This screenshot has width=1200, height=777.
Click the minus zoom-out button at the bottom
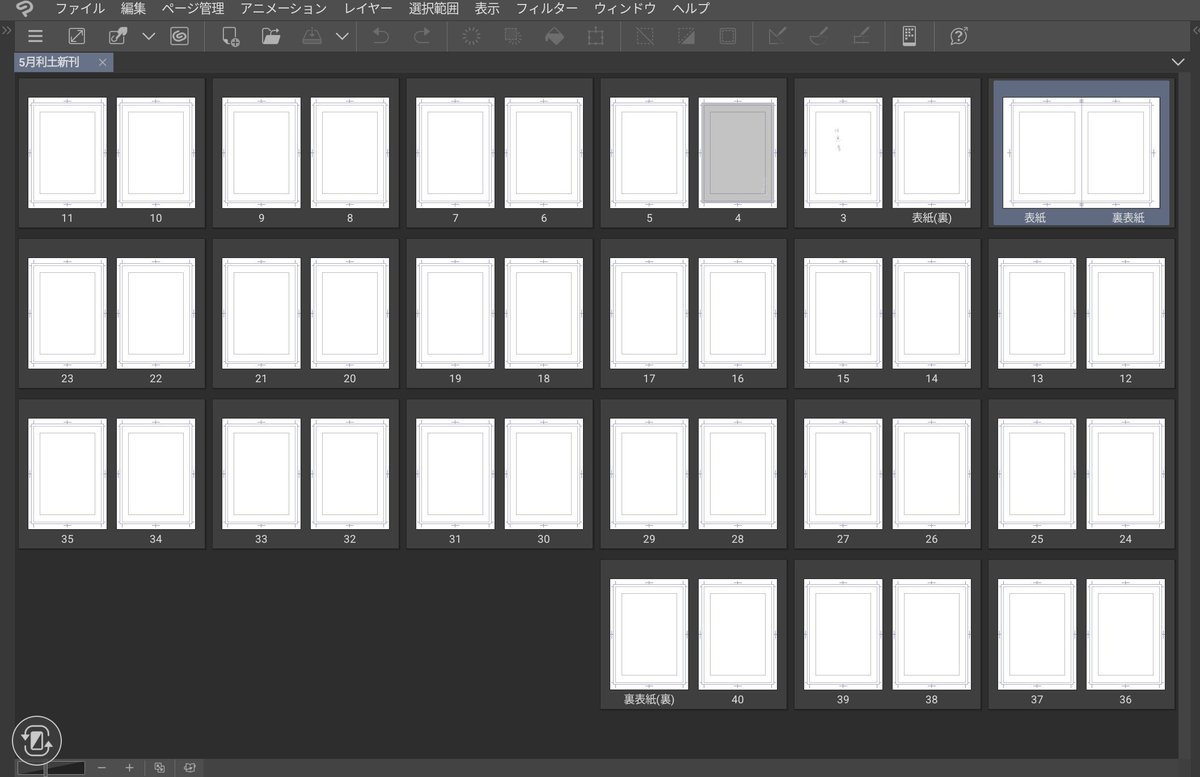pos(102,767)
